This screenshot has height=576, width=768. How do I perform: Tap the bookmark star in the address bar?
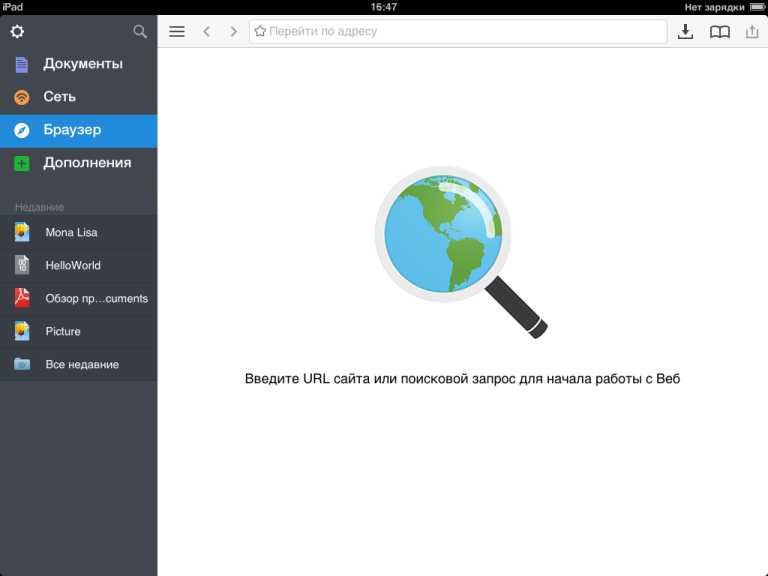point(260,31)
